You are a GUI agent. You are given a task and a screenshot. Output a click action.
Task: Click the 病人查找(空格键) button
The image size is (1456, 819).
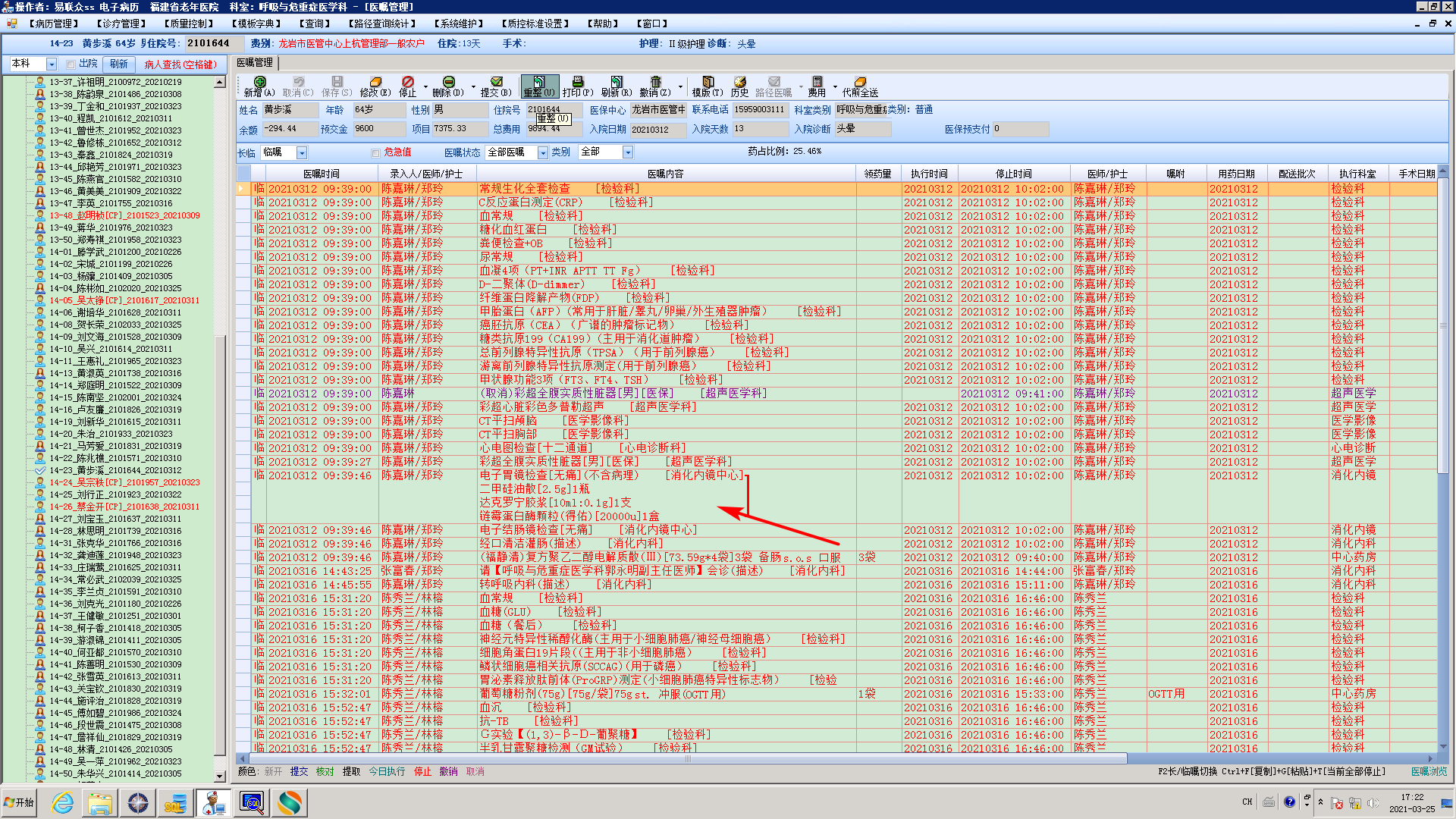click(x=180, y=64)
